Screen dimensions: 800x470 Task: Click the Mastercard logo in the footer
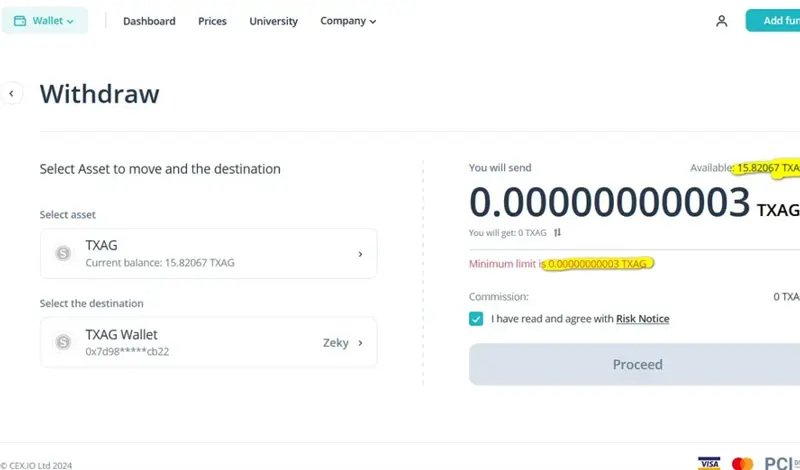click(742, 463)
